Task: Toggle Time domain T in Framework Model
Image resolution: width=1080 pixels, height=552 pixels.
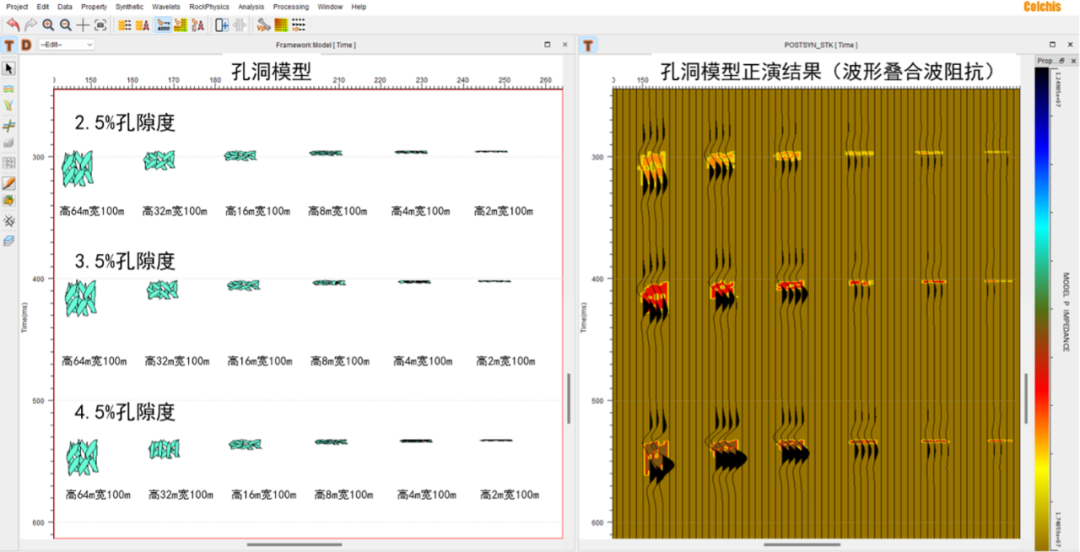Action: (9, 45)
